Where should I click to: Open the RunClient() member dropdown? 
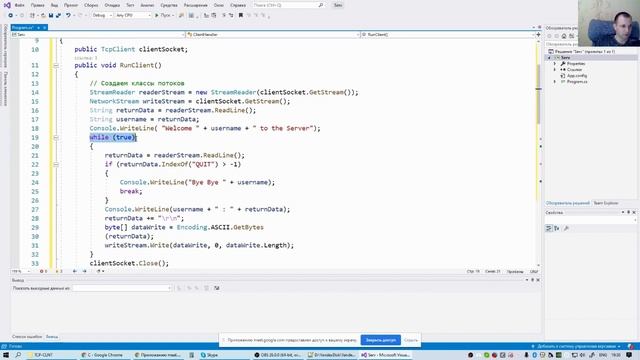[447, 35]
